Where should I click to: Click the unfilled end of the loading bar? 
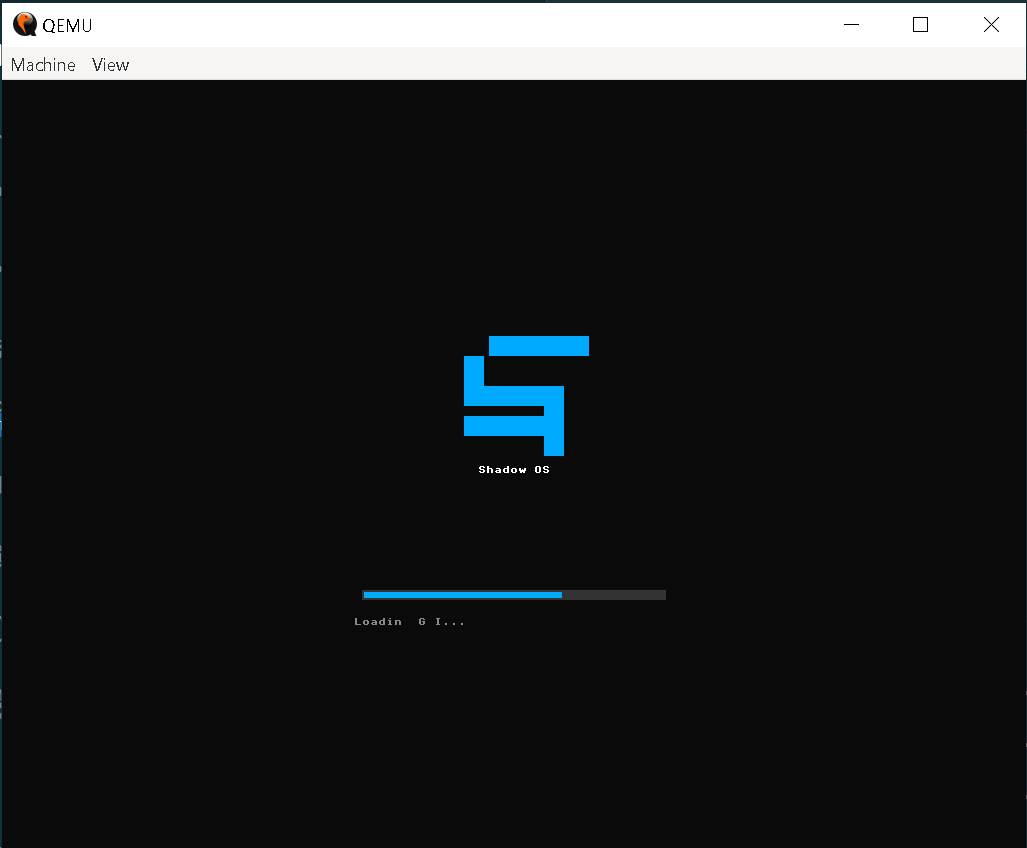click(x=615, y=594)
